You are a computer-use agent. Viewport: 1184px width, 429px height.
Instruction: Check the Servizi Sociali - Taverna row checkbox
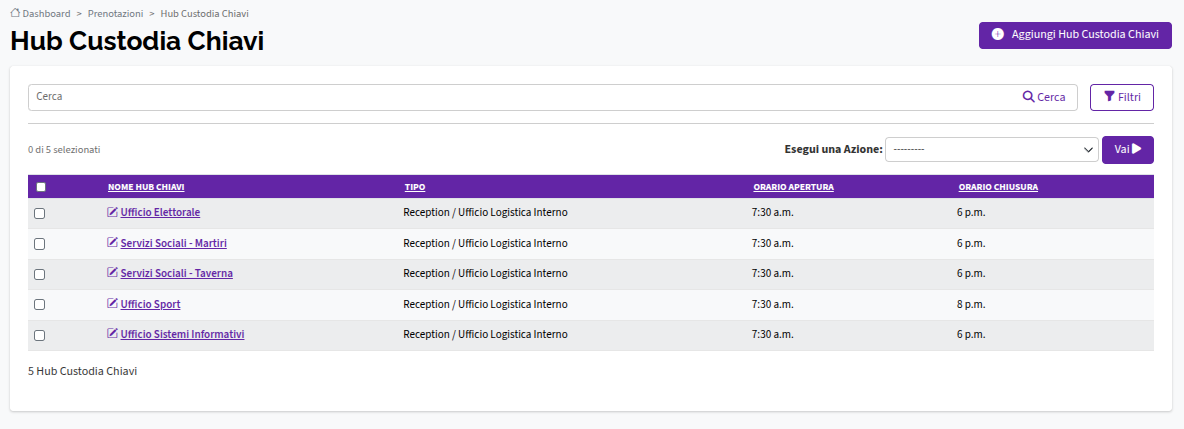(x=40, y=274)
